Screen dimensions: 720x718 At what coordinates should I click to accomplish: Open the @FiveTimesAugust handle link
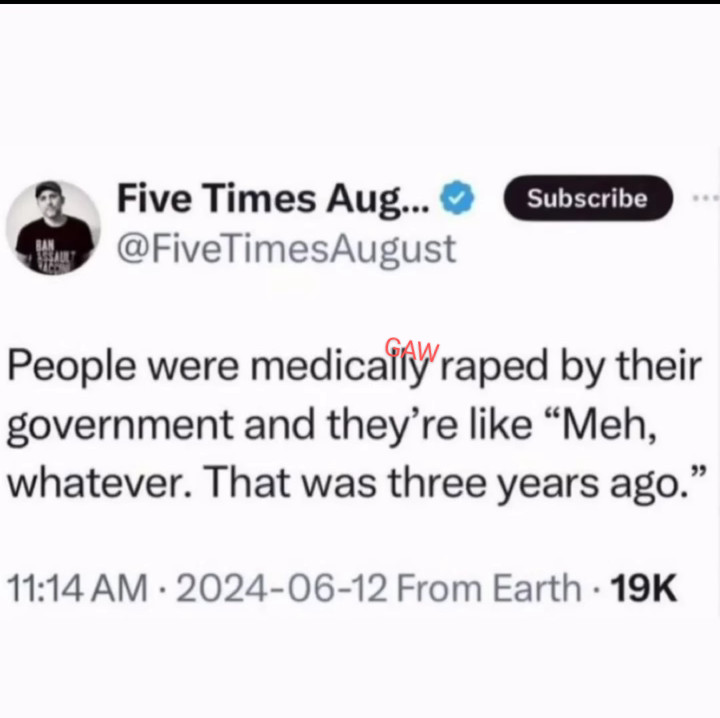(x=287, y=250)
